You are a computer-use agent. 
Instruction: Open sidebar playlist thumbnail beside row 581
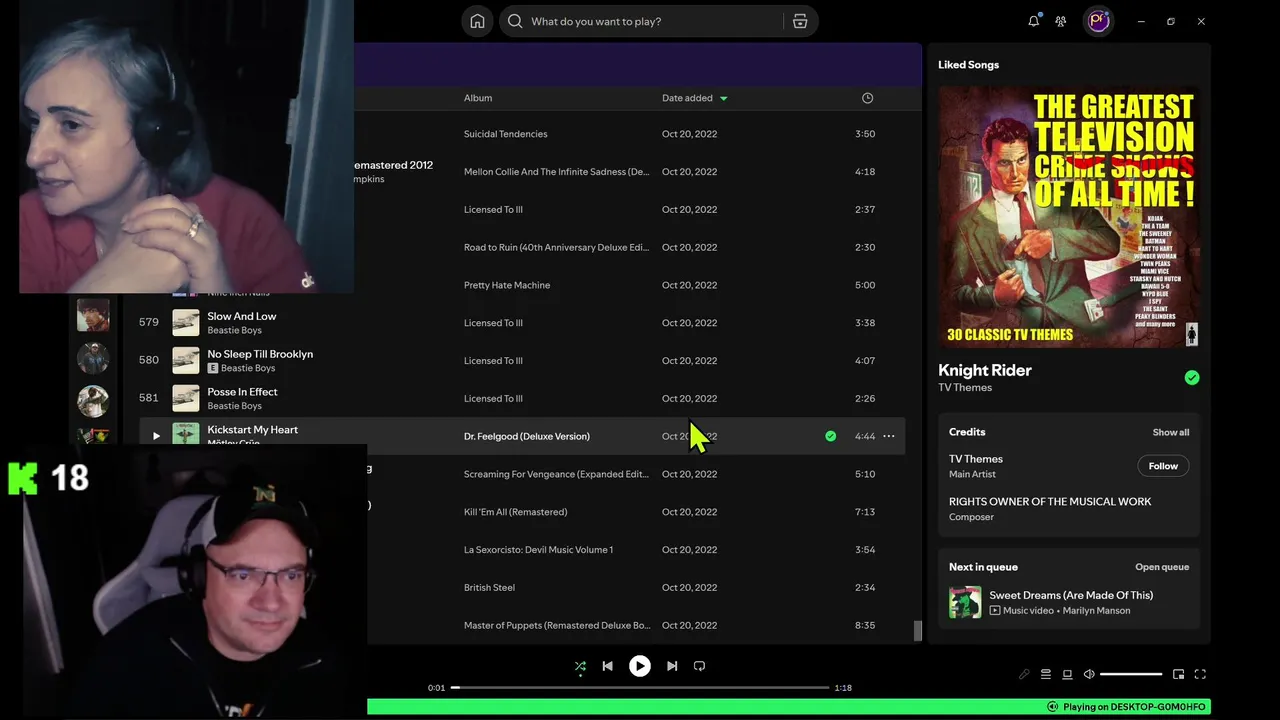93,401
